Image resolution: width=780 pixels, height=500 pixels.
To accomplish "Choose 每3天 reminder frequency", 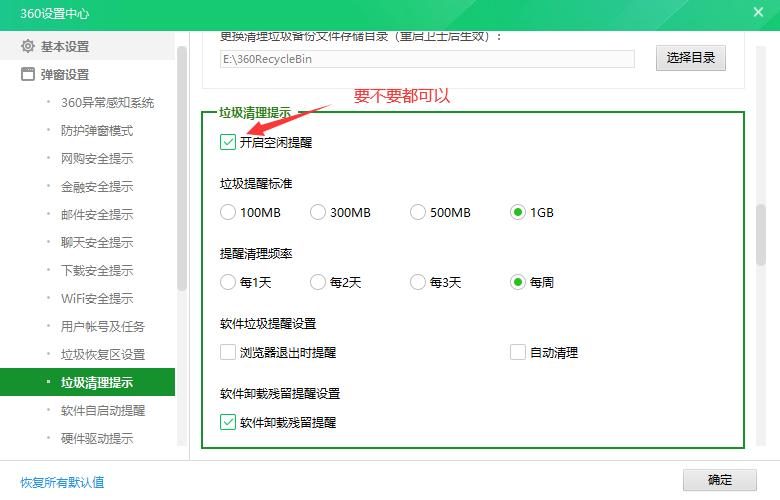I will pyautogui.click(x=418, y=283).
